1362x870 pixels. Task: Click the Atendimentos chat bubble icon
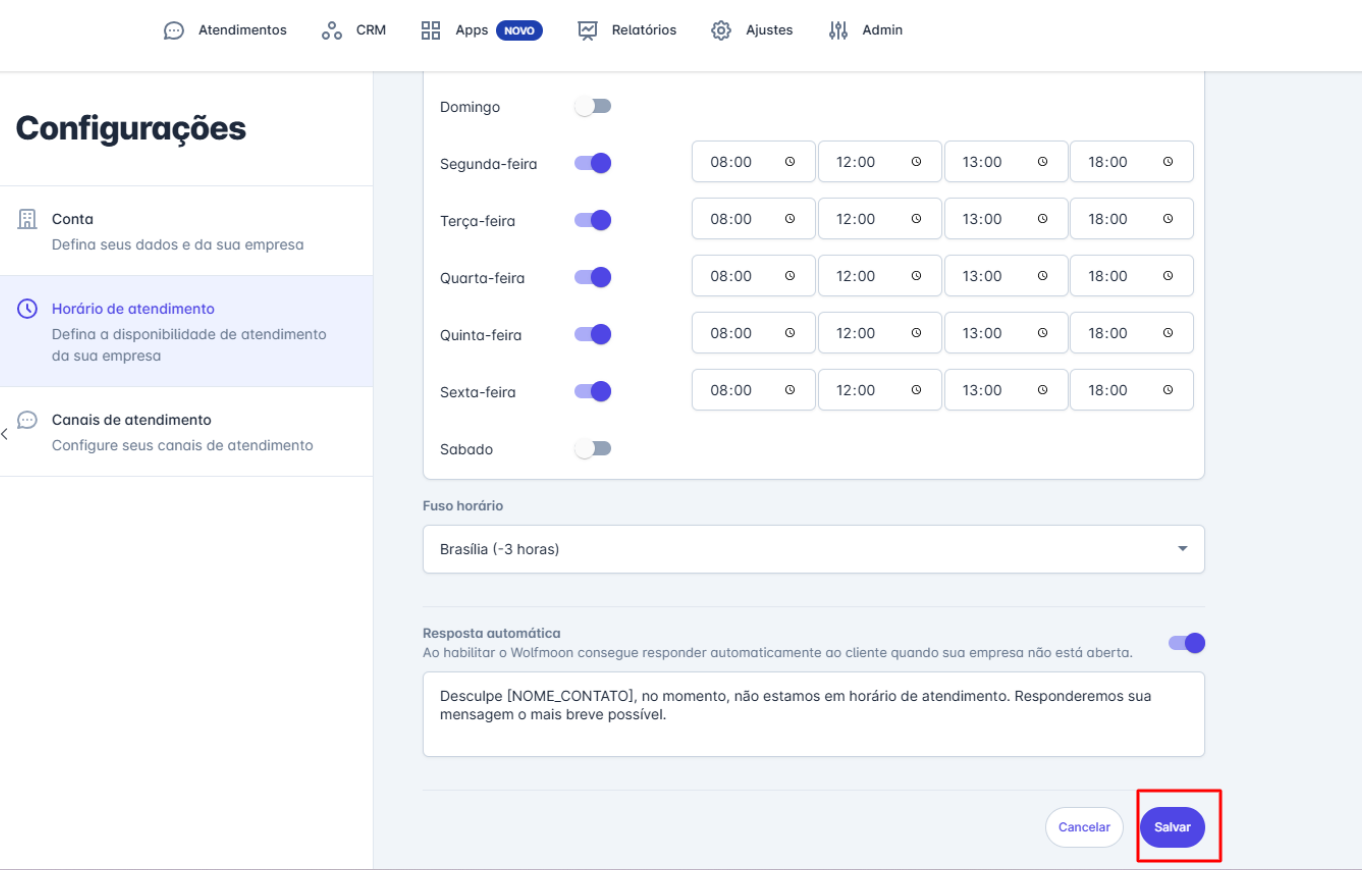[174, 30]
